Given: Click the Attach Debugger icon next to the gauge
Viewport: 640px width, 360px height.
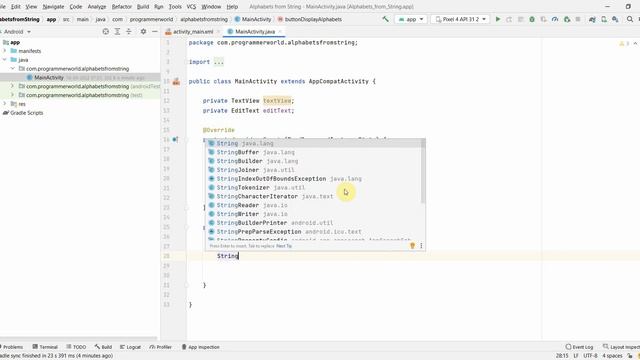Looking at the screenshot, I should pos(567,19).
